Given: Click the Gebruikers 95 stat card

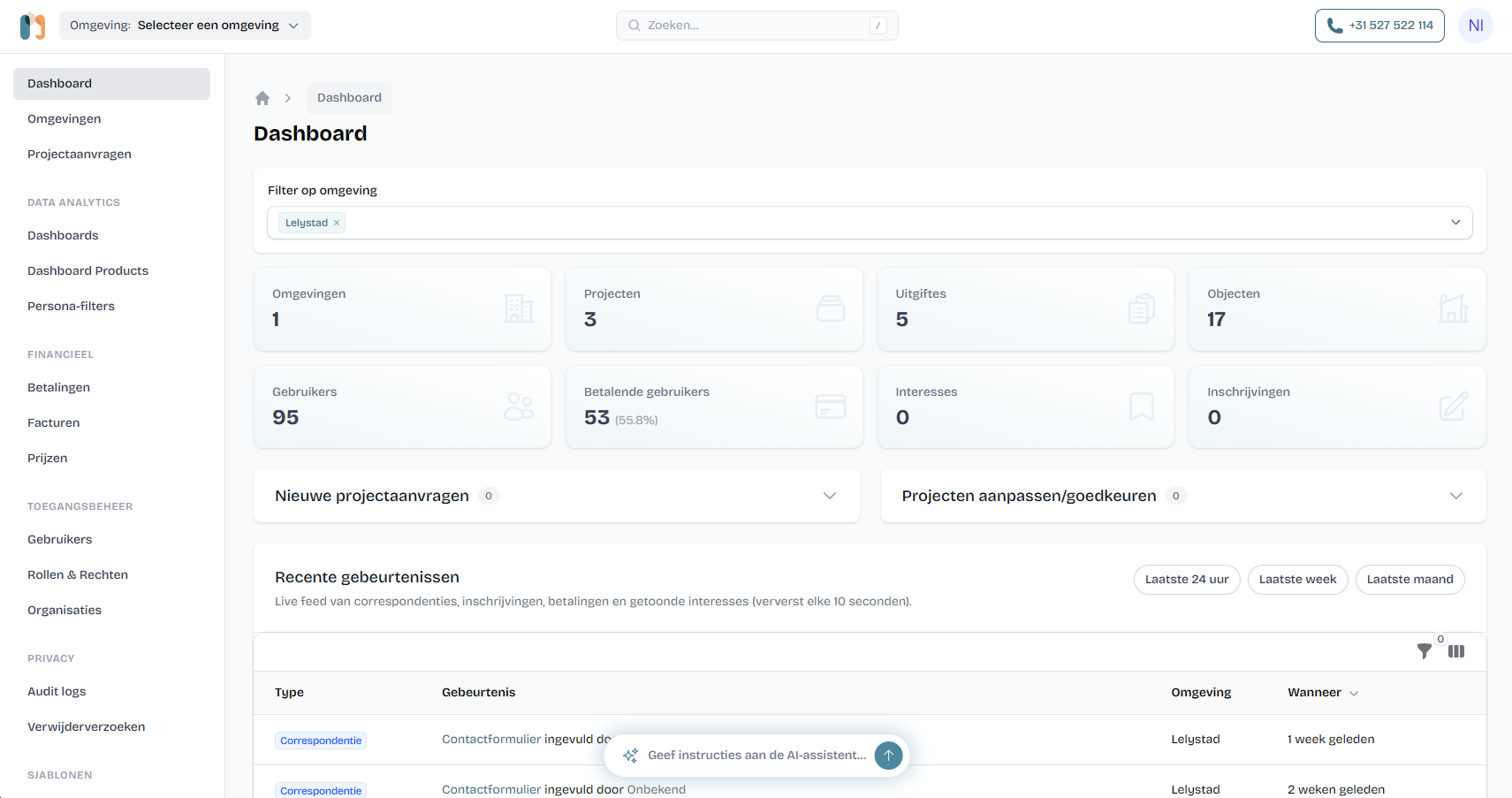Looking at the screenshot, I should pos(402,407).
